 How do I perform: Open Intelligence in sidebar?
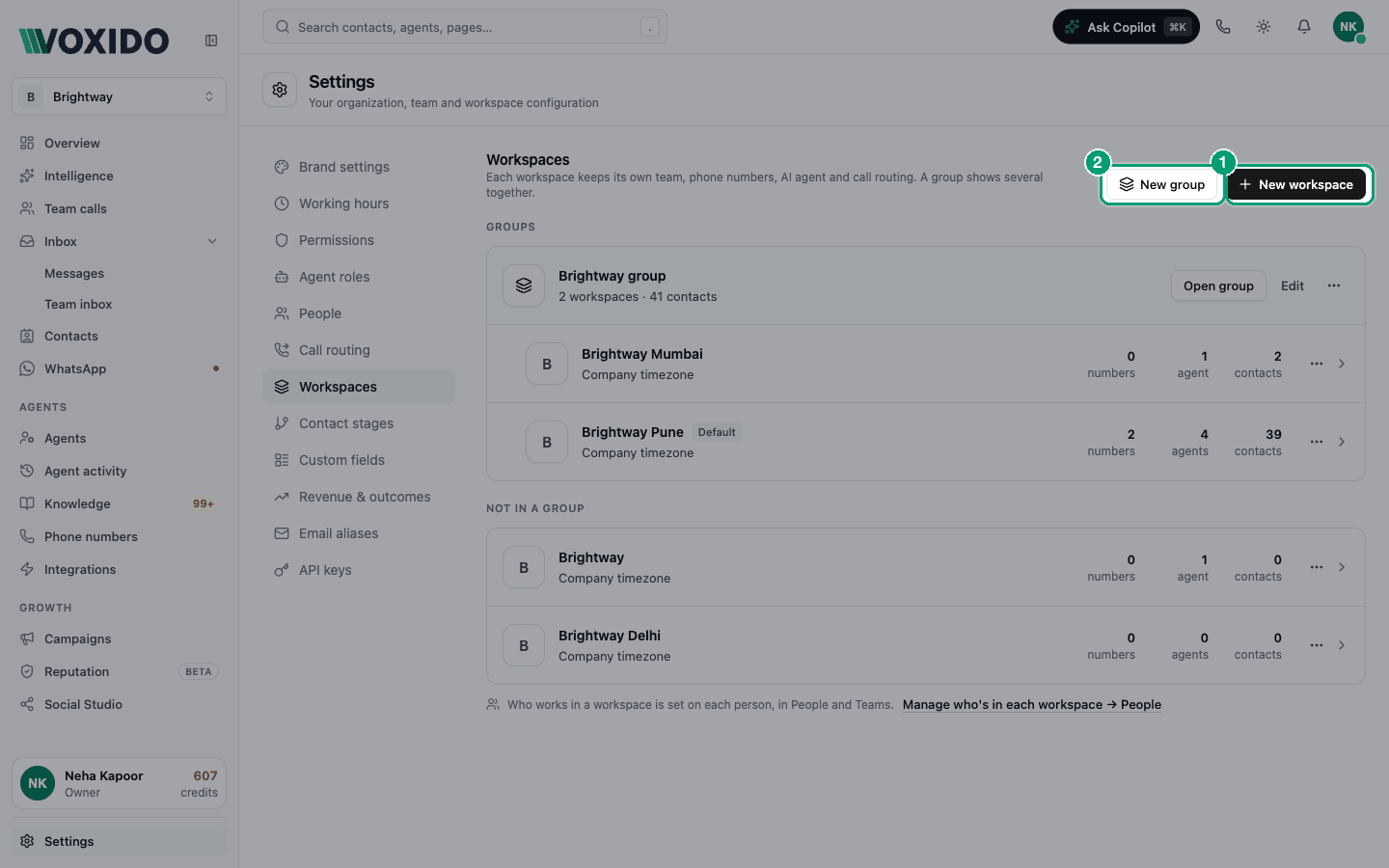click(120, 176)
